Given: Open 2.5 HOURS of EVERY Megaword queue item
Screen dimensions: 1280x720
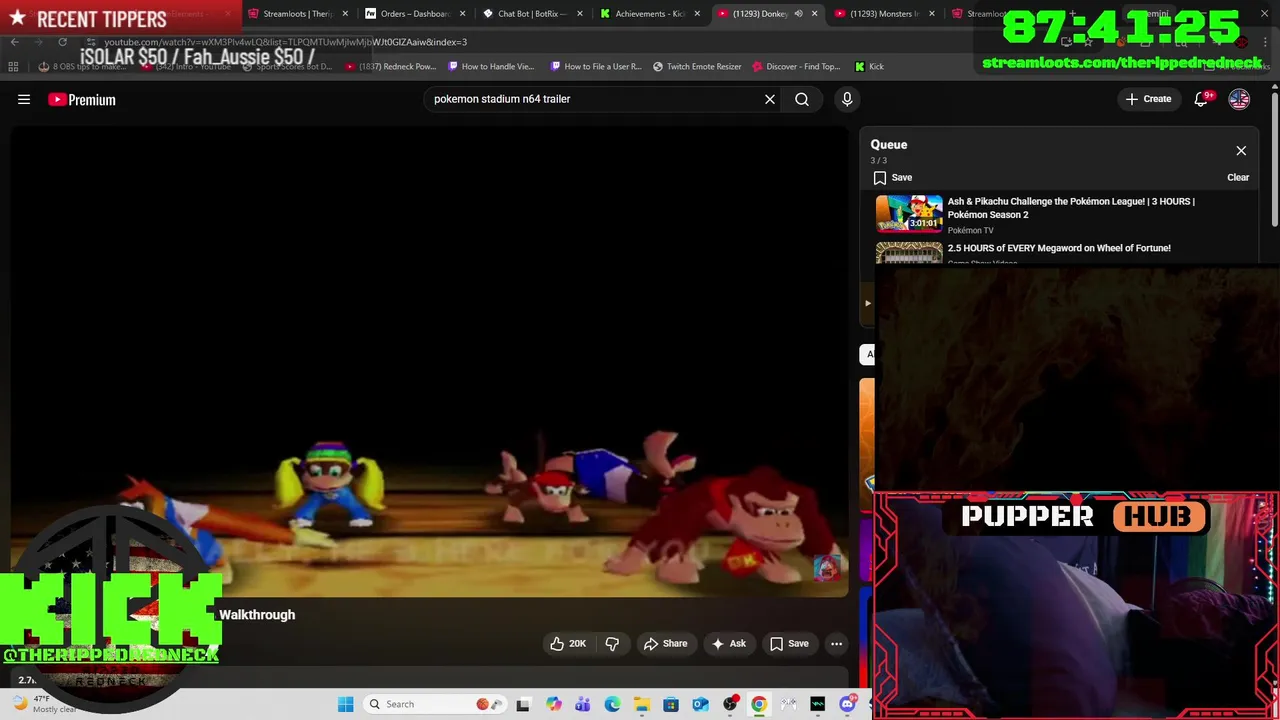Looking at the screenshot, I should click(1059, 248).
